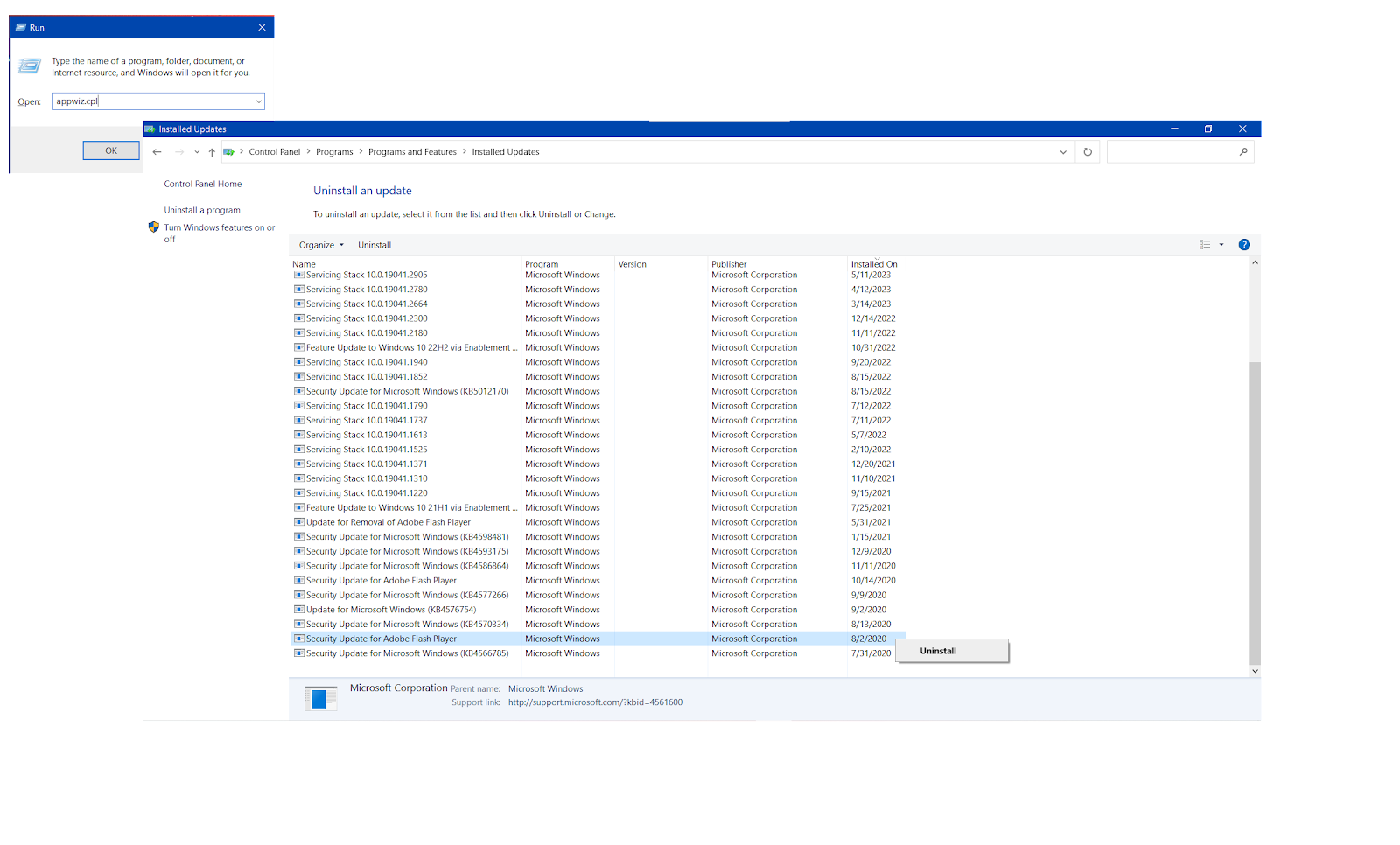The image size is (1400, 845).
Task: Click the vertical scrollbar down arrow
Action: (1255, 671)
